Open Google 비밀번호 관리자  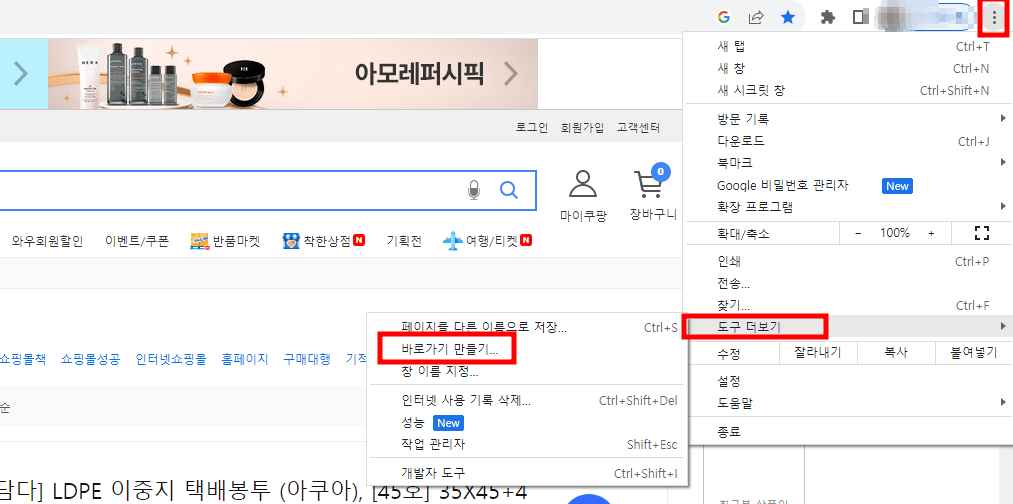coord(848,185)
